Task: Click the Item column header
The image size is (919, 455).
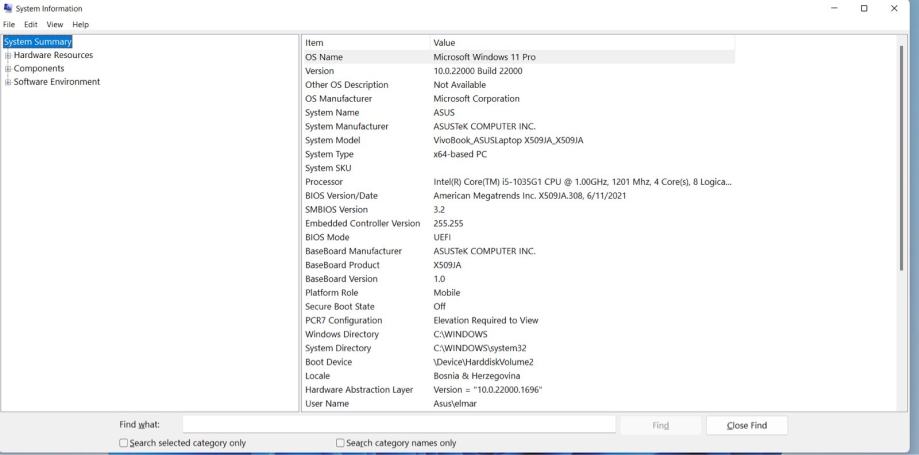Action: [x=366, y=43]
